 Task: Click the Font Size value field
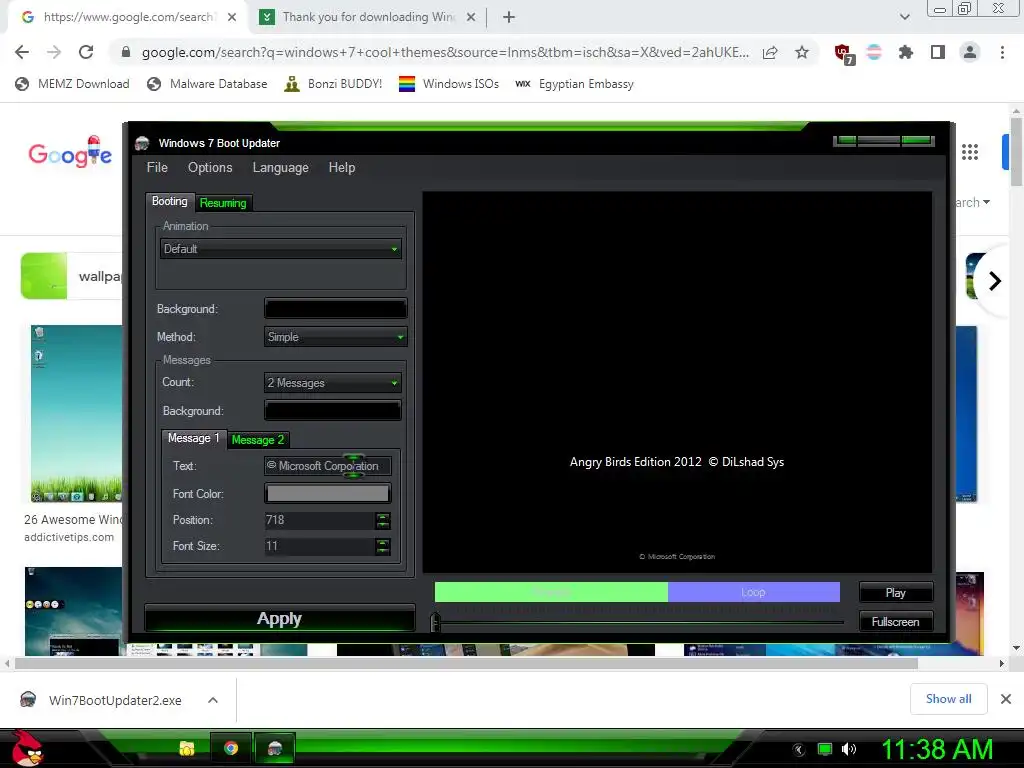coord(319,546)
